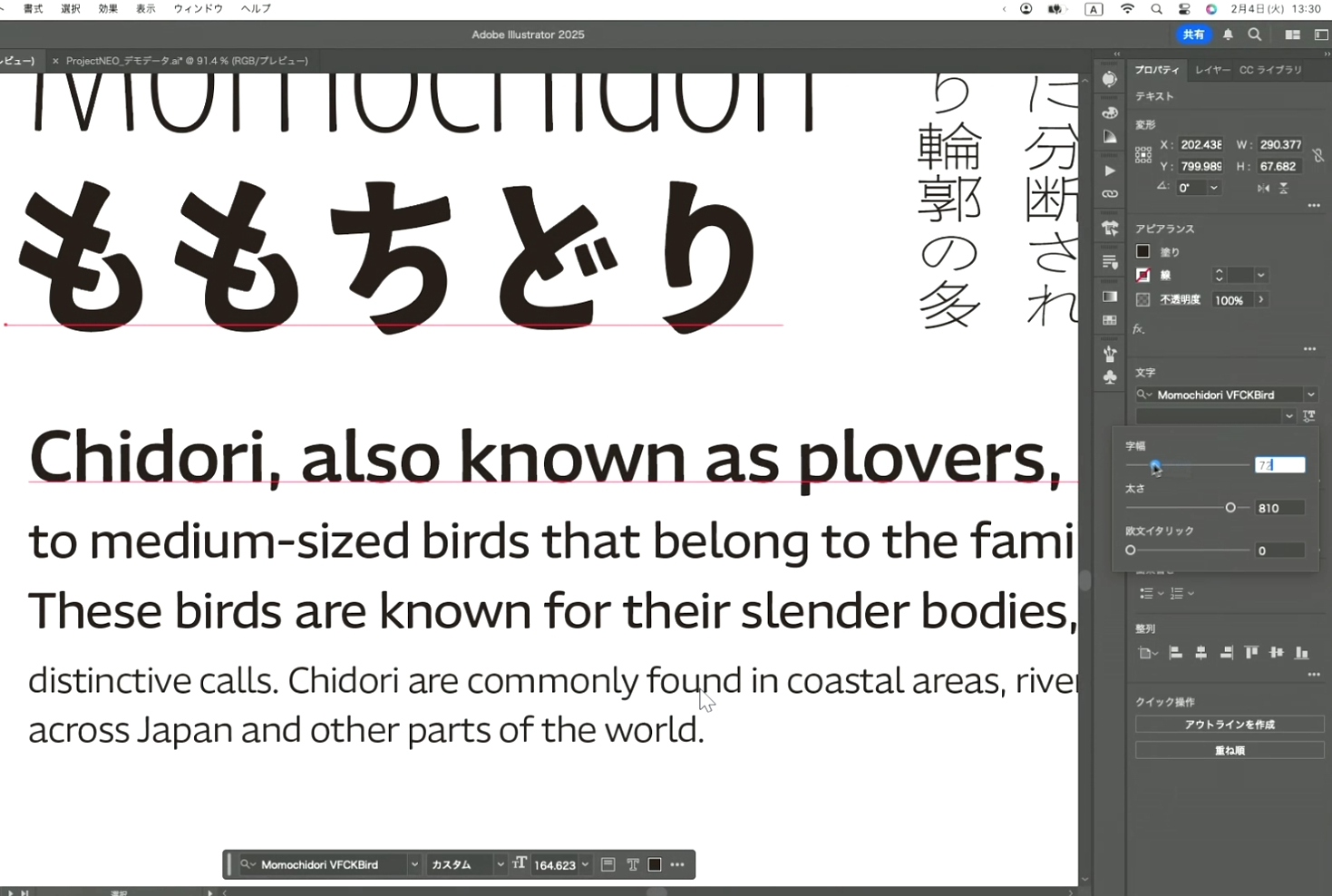
Task: Open the Paragraph Styles dock panel icon
Action: [1110, 262]
